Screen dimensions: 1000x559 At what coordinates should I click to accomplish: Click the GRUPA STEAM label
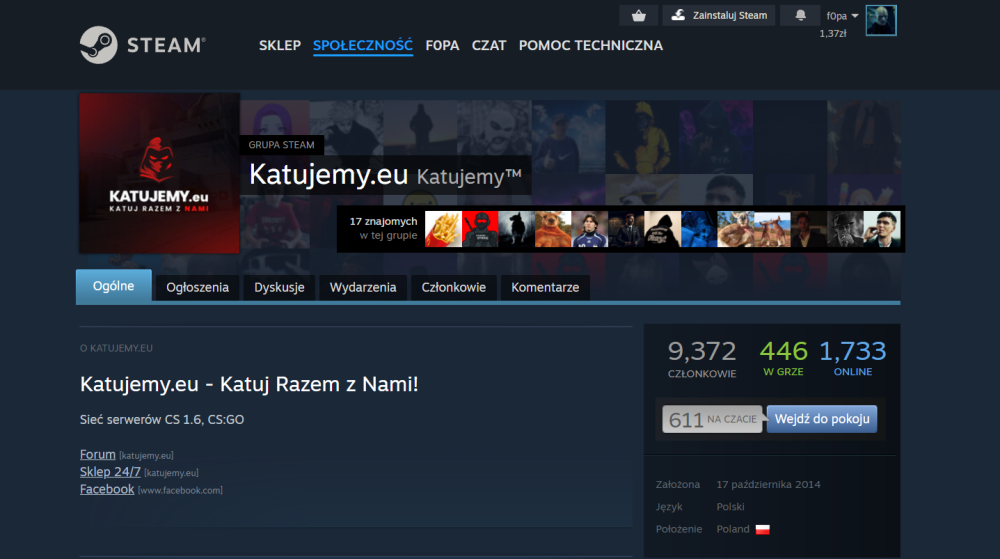click(281, 145)
